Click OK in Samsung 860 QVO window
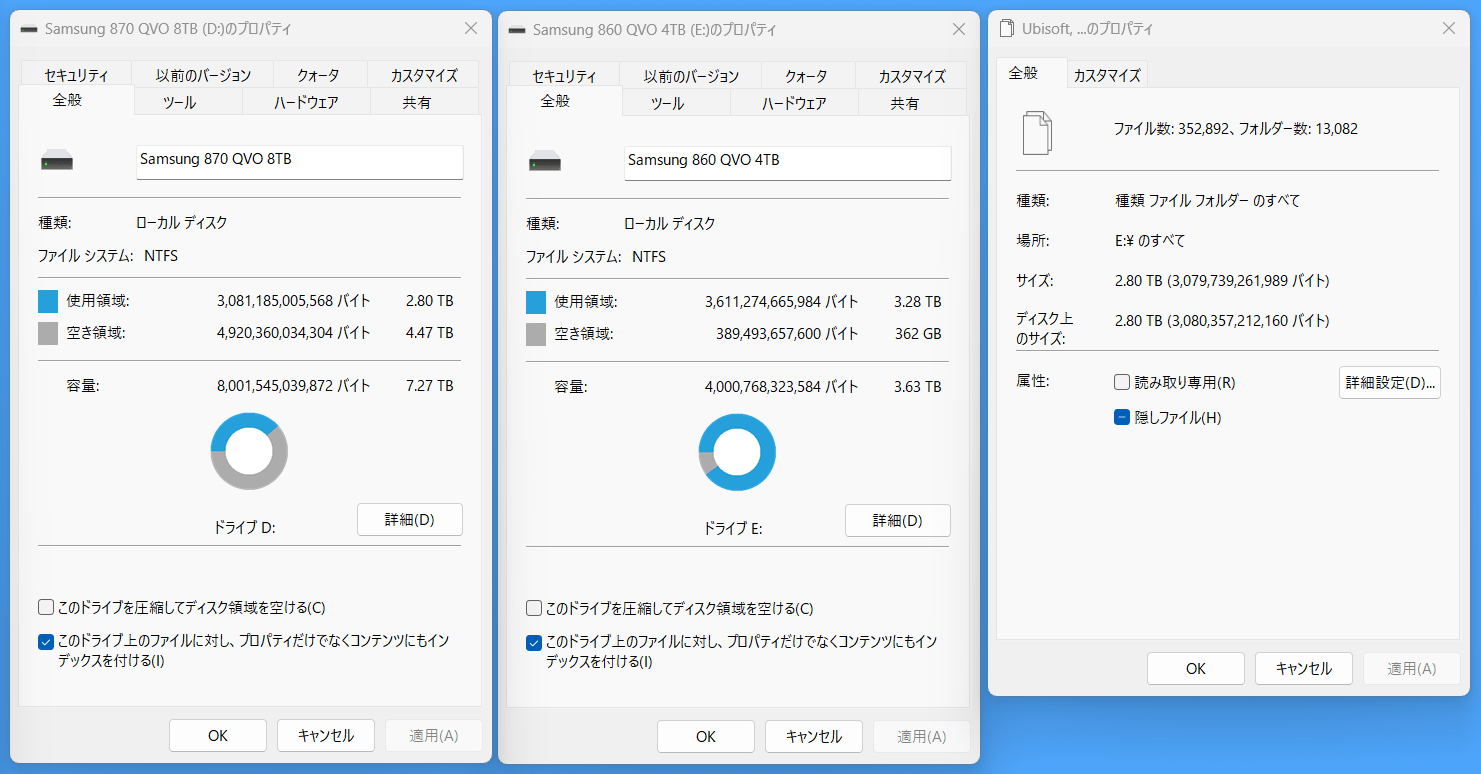This screenshot has height=774, width=1481. pos(706,737)
